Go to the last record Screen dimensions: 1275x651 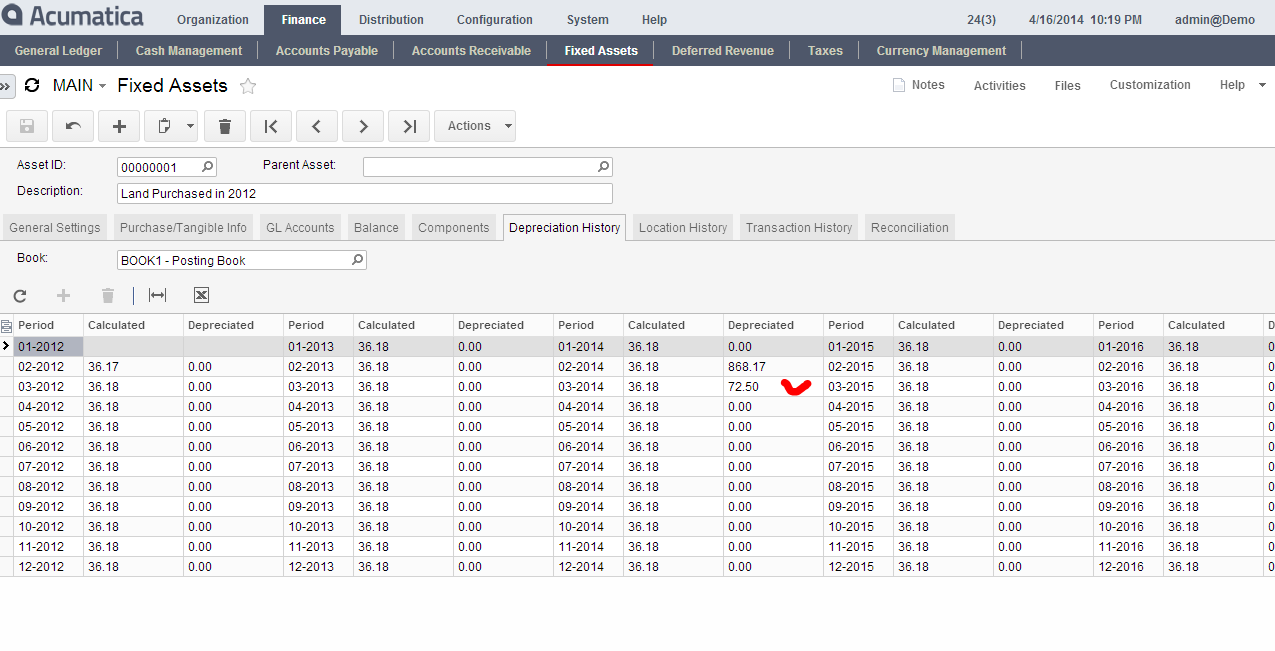(409, 126)
